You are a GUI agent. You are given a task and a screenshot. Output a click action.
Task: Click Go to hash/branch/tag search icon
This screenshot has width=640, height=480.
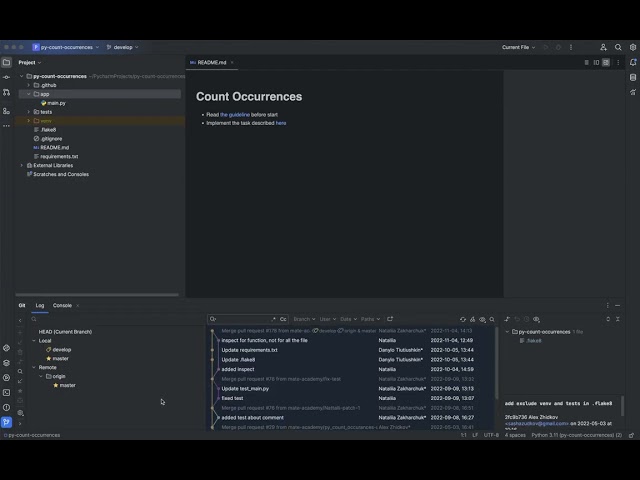click(492, 319)
